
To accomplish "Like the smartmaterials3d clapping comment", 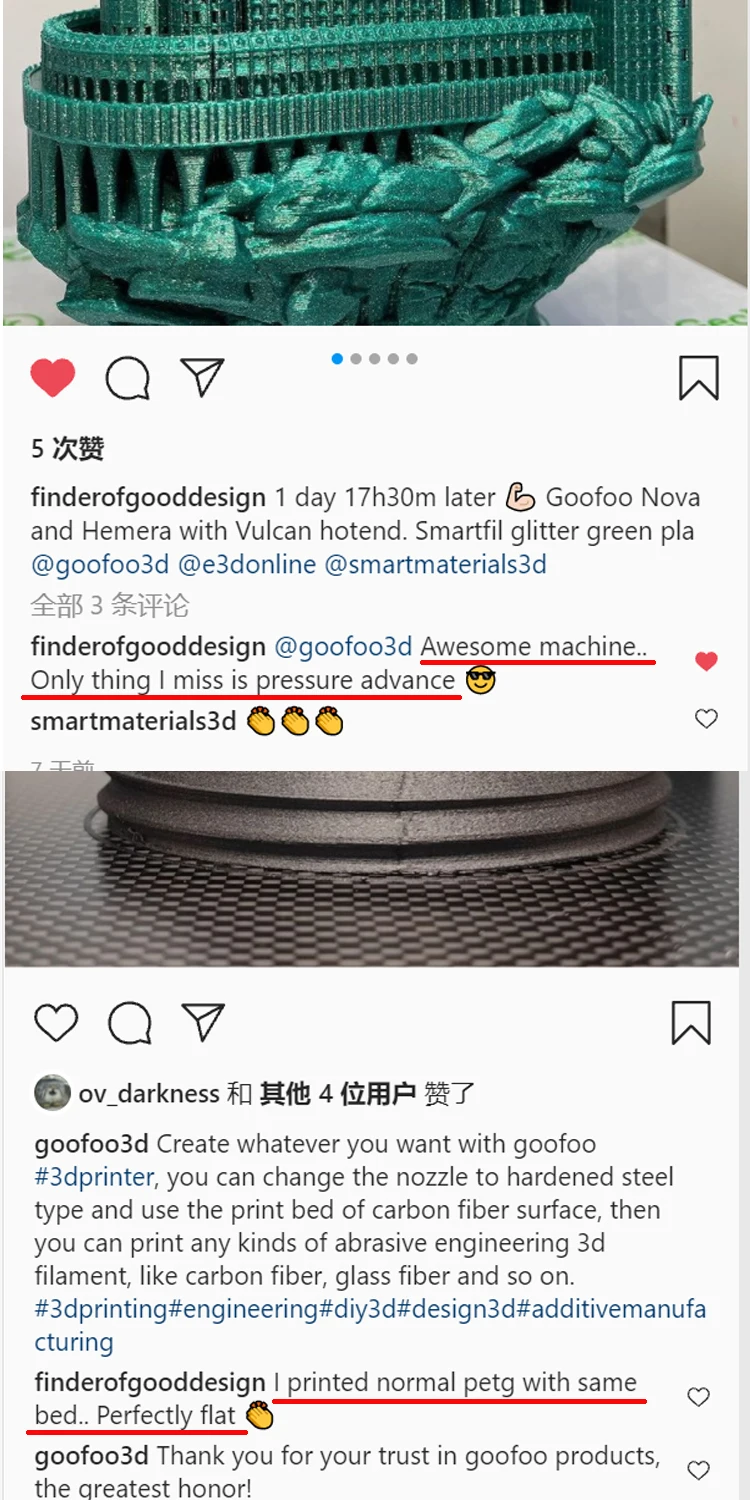I will pos(706,718).
